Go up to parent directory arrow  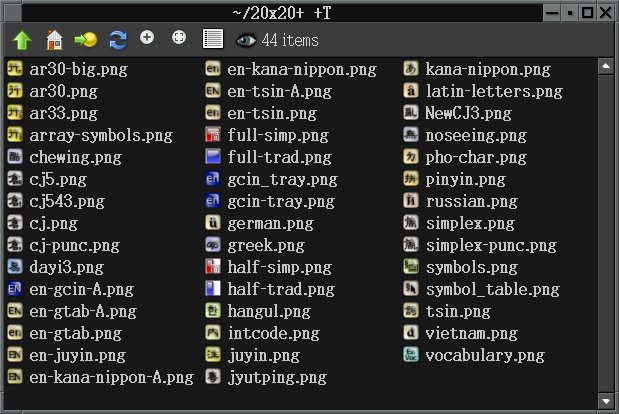[22, 40]
